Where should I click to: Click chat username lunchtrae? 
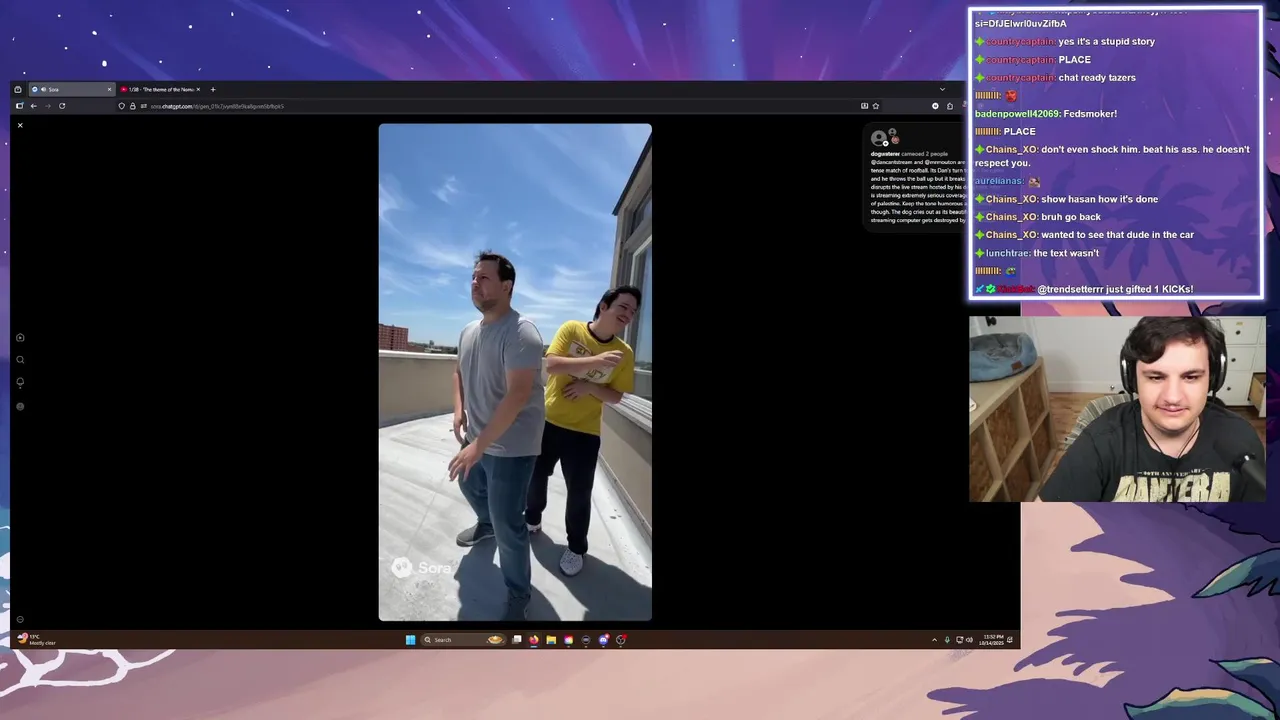pyautogui.click(x=1007, y=253)
